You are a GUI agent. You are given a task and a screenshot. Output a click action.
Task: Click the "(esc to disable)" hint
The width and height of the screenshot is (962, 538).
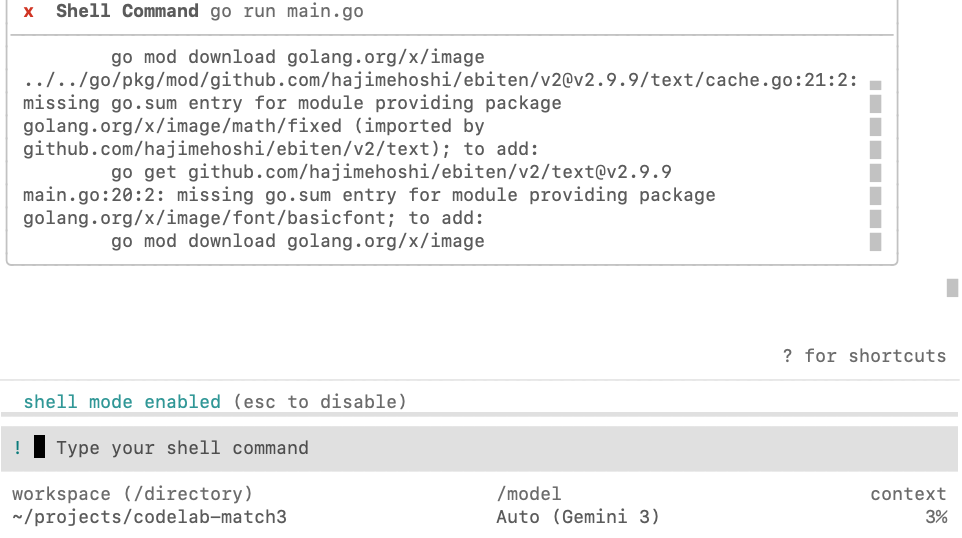(x=320, y=402)
